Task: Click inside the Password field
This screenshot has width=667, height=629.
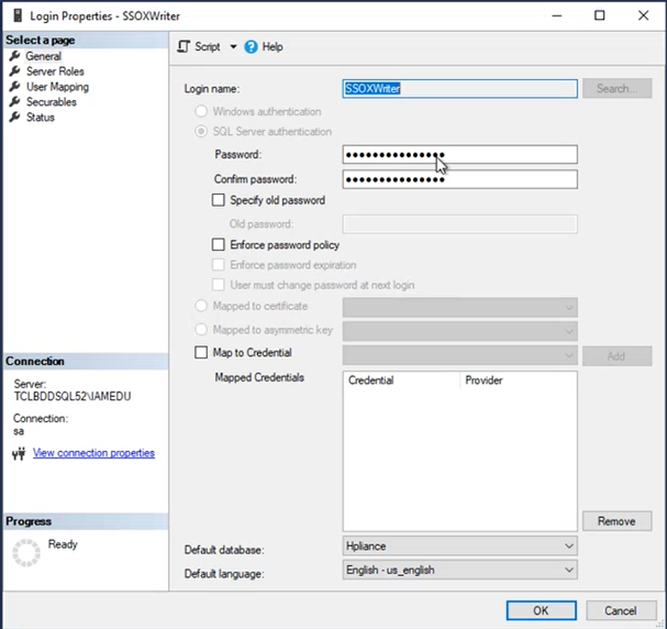Action: point(460,154)
